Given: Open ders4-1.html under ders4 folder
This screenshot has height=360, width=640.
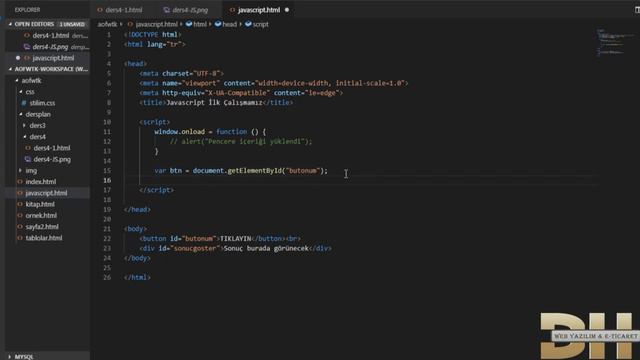Looking at the screenshot, I should point(52,148).
